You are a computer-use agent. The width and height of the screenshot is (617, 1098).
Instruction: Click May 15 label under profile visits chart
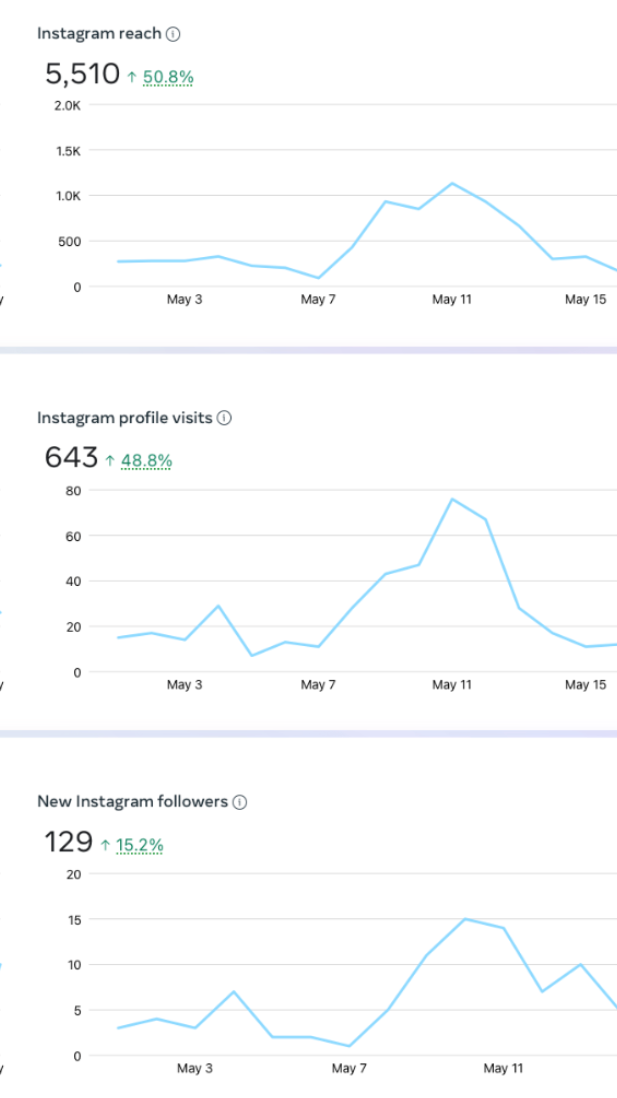[585, 685]
